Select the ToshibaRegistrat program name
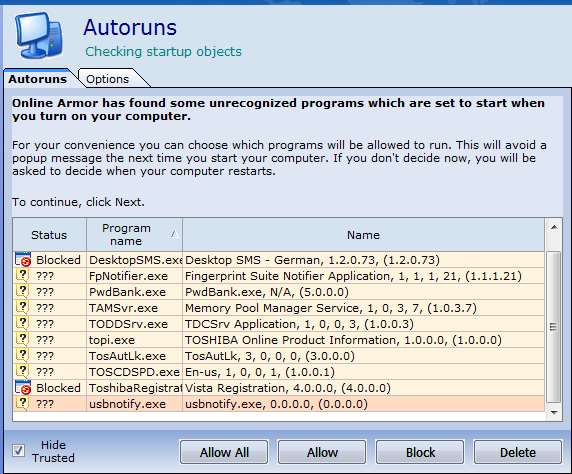Image resolution: width=572 pixels, height=474 pixels. pyautogui.click(x=136, y=388)
